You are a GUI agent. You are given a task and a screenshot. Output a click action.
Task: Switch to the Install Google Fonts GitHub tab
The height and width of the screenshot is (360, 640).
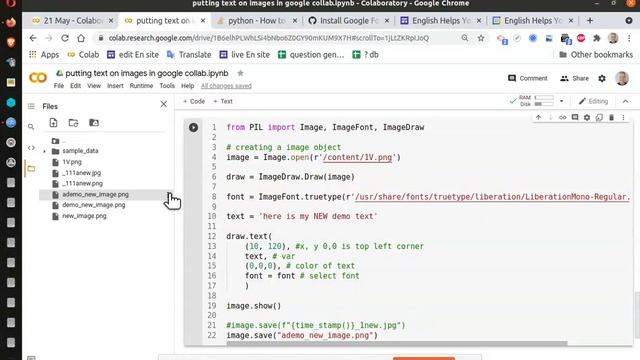[x=349, y=20]
